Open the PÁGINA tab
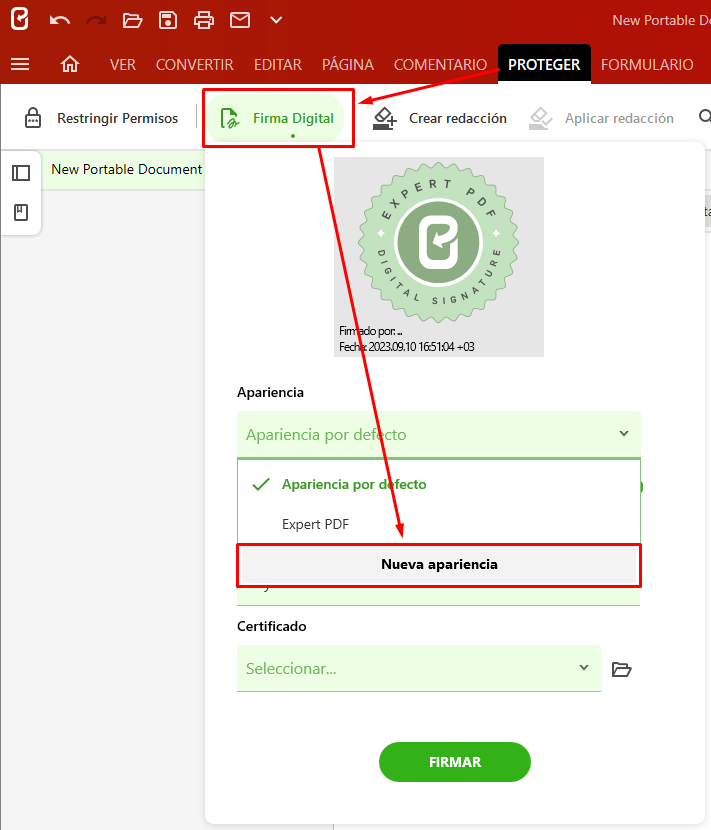 pyautogui.click(x=347, y=64)
